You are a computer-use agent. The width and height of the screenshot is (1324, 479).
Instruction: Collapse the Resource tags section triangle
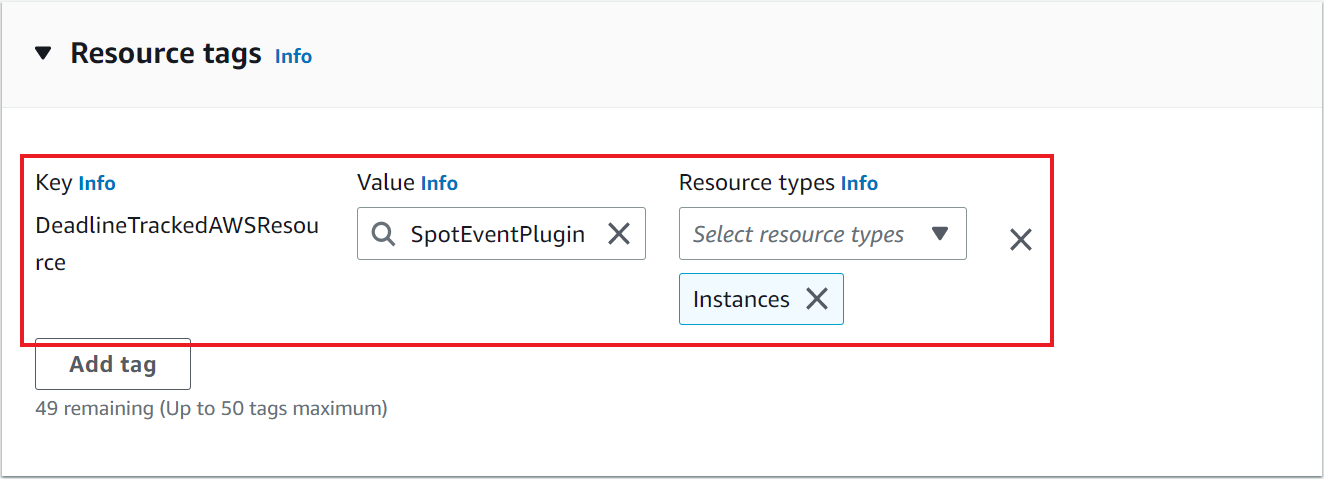point(43,54)
